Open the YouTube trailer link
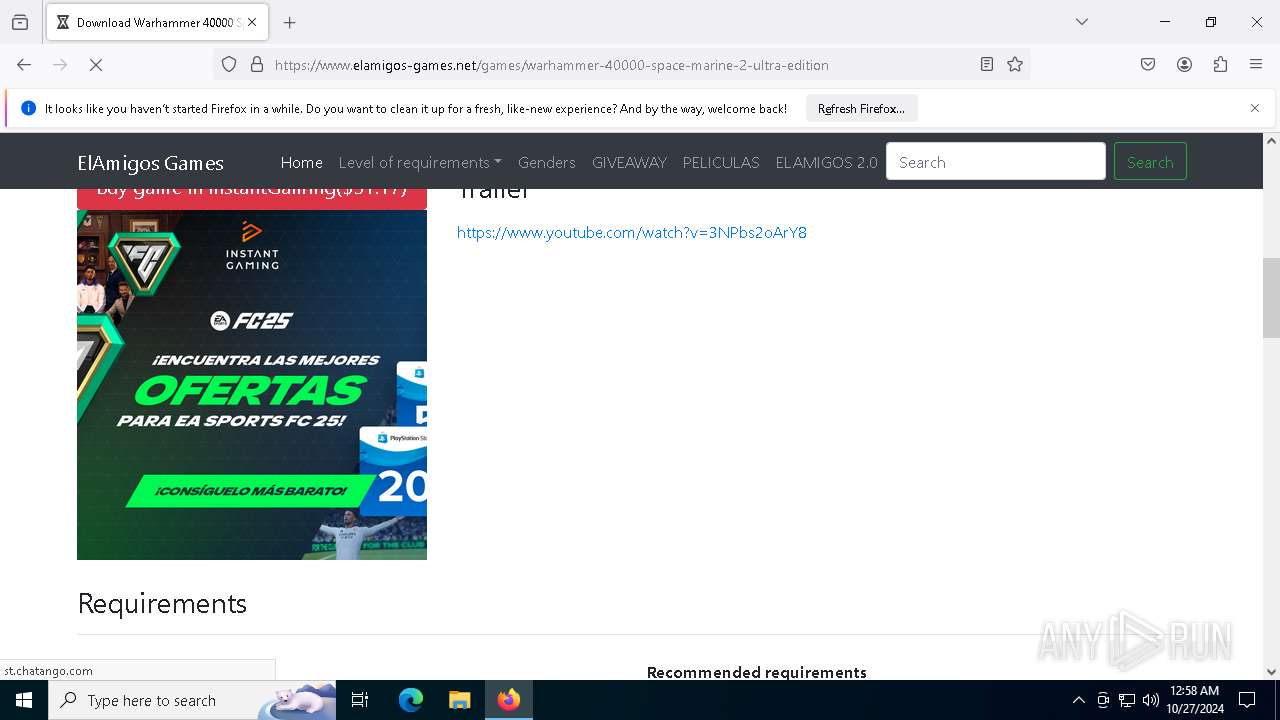 632,232
